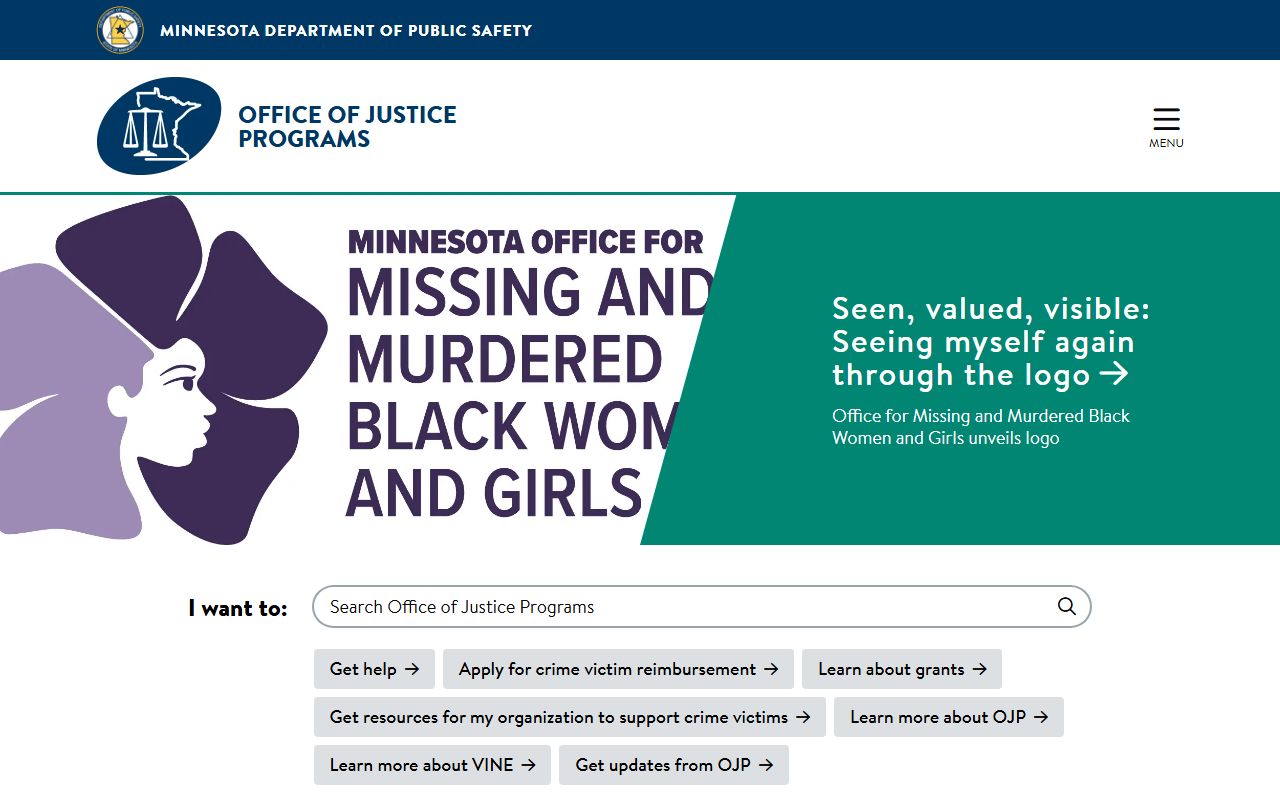Viewport: 1280px width, 800px height.
Task: Open the Office of Justice Programs title link
Action: pos(347,127)
